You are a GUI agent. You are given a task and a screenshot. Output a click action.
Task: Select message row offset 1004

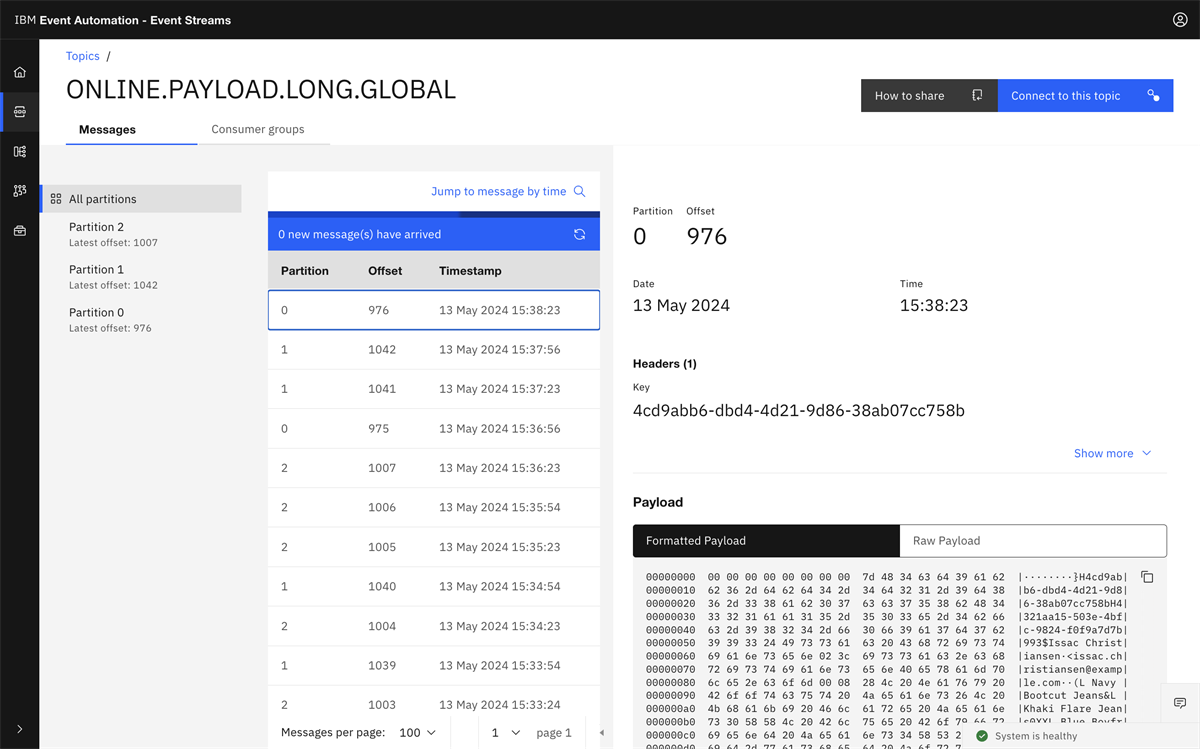(434, 626)
